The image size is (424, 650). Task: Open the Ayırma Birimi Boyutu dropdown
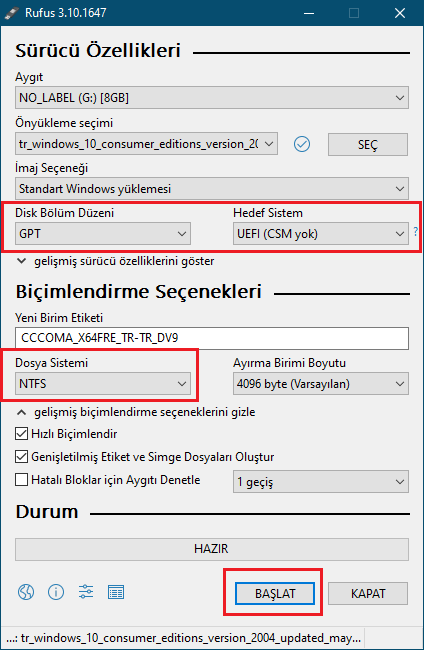(x=320, y=383)
